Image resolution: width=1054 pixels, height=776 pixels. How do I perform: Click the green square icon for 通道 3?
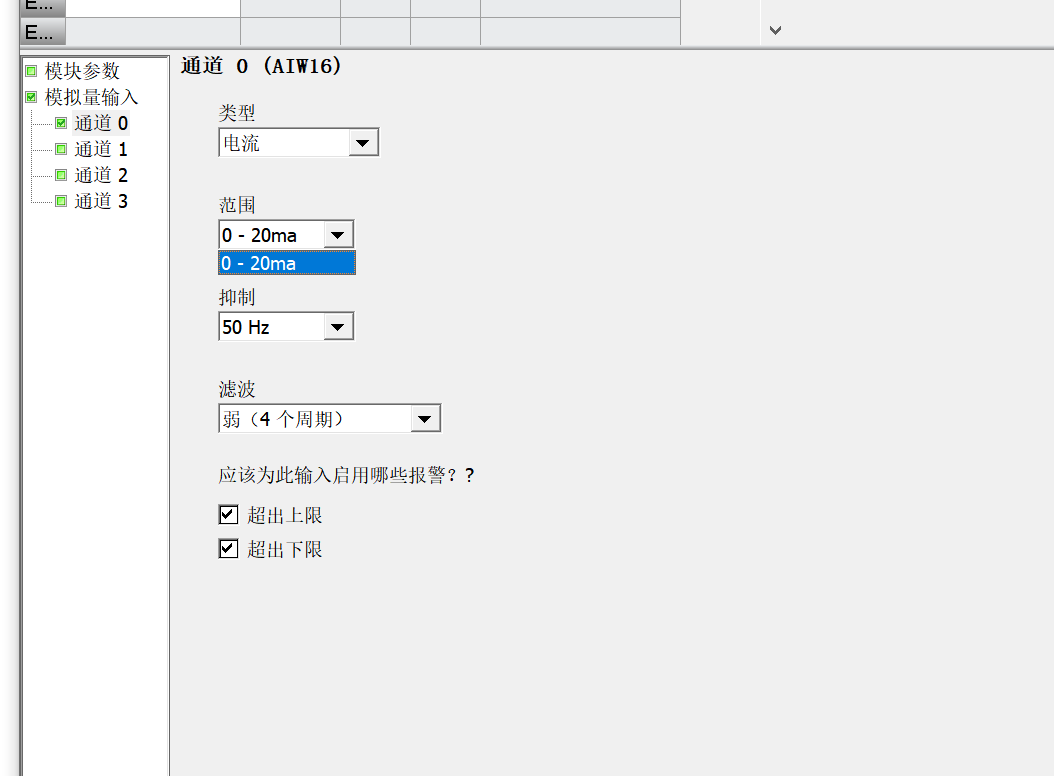(61, 201)
